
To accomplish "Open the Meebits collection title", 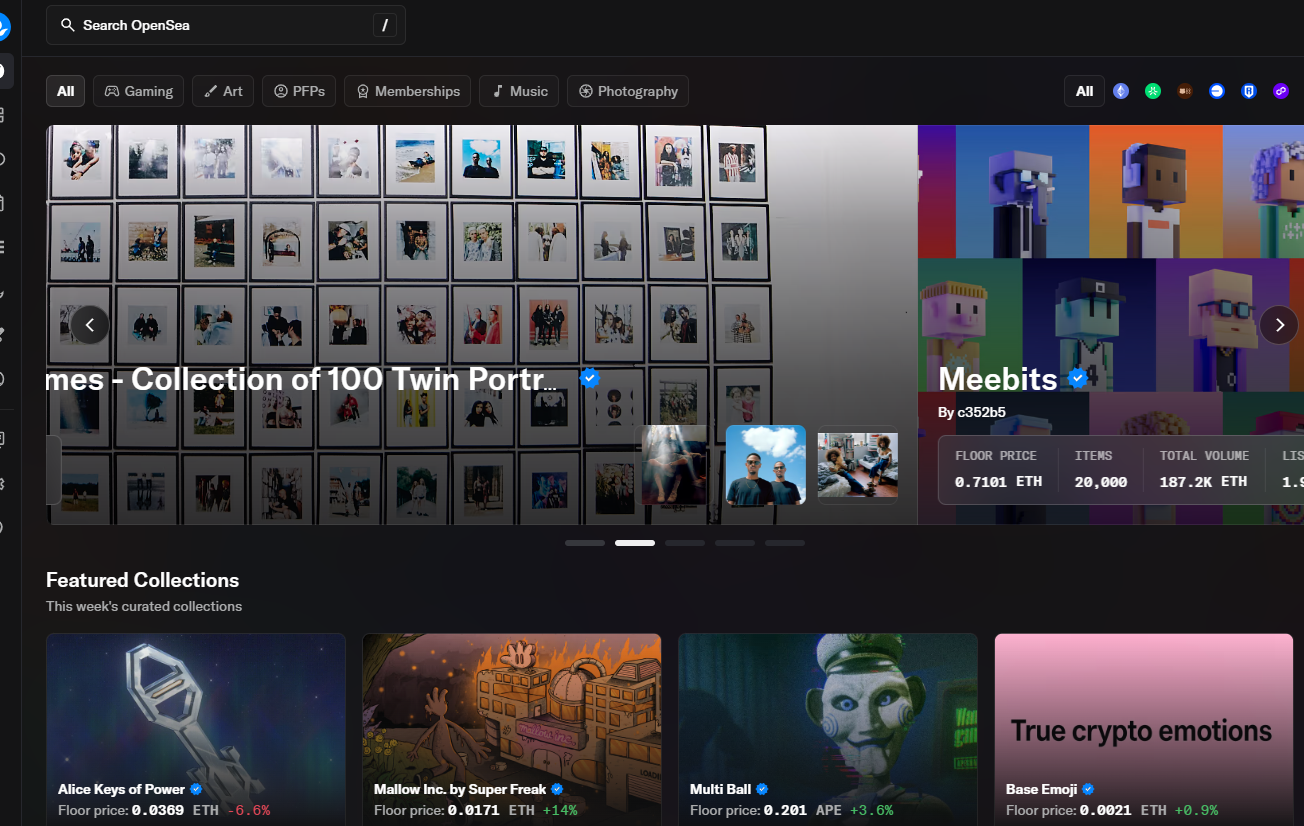I will pyautogui.click(x=998, y=379).
